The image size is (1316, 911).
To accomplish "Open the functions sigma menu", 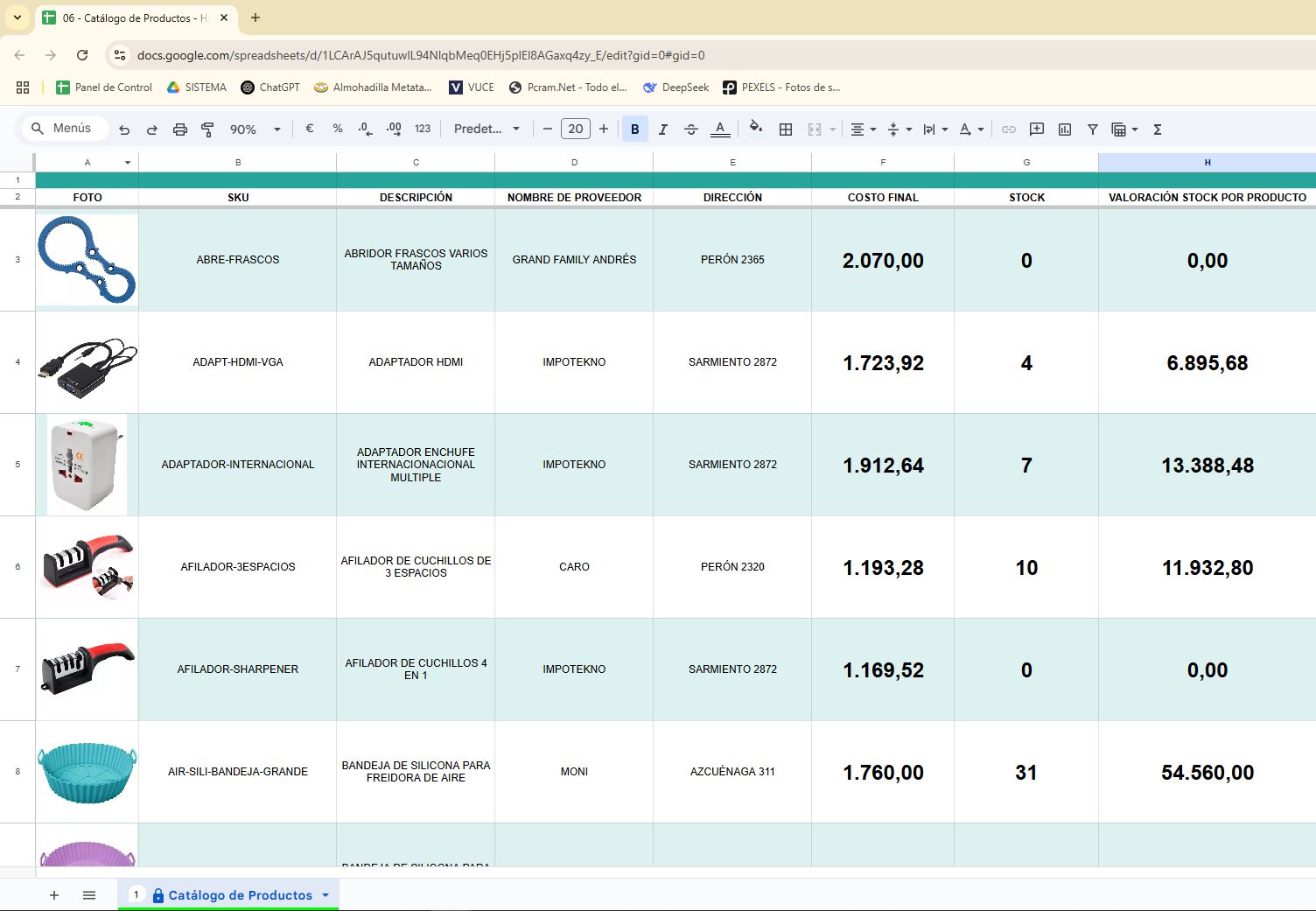I will [x=1157, y=130].
